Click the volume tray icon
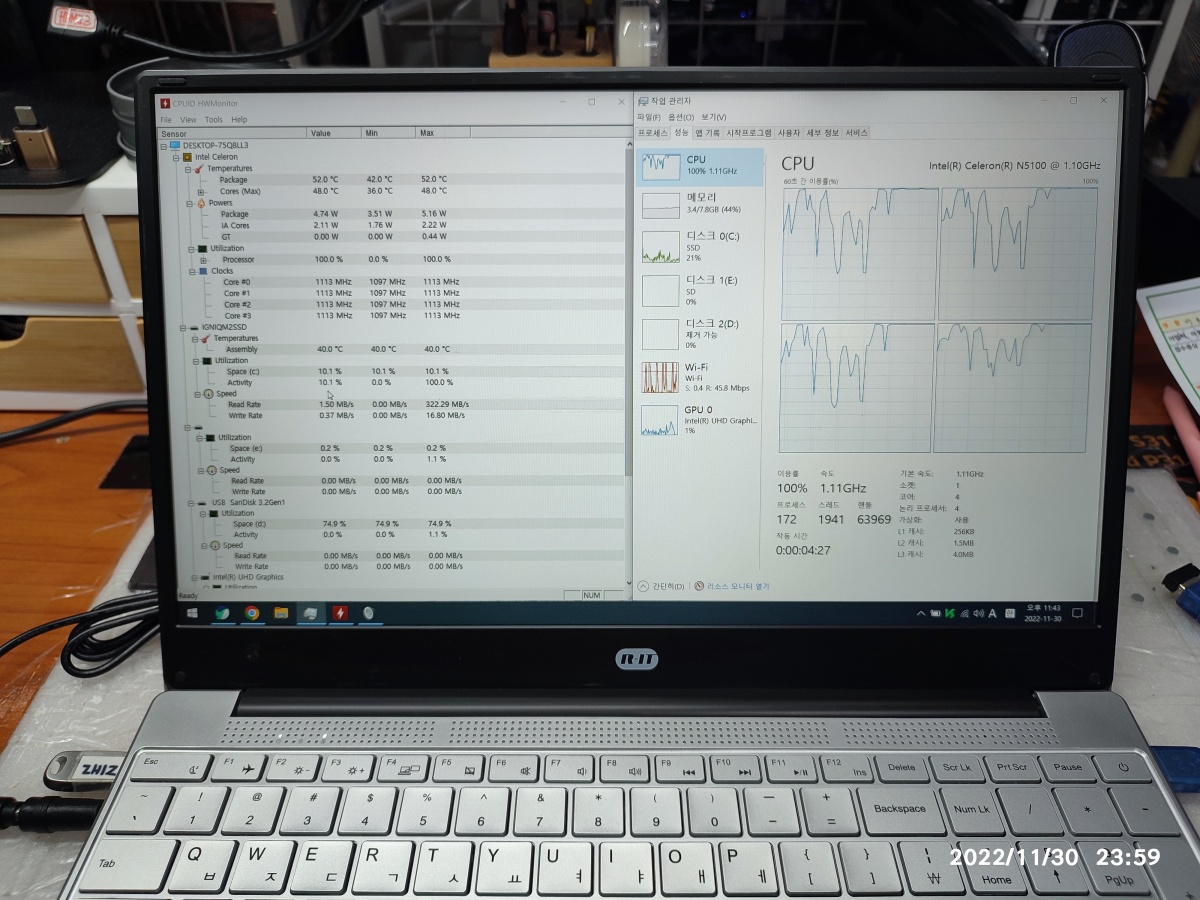Screen dimensions: 1200x900 tap(977, 613)
